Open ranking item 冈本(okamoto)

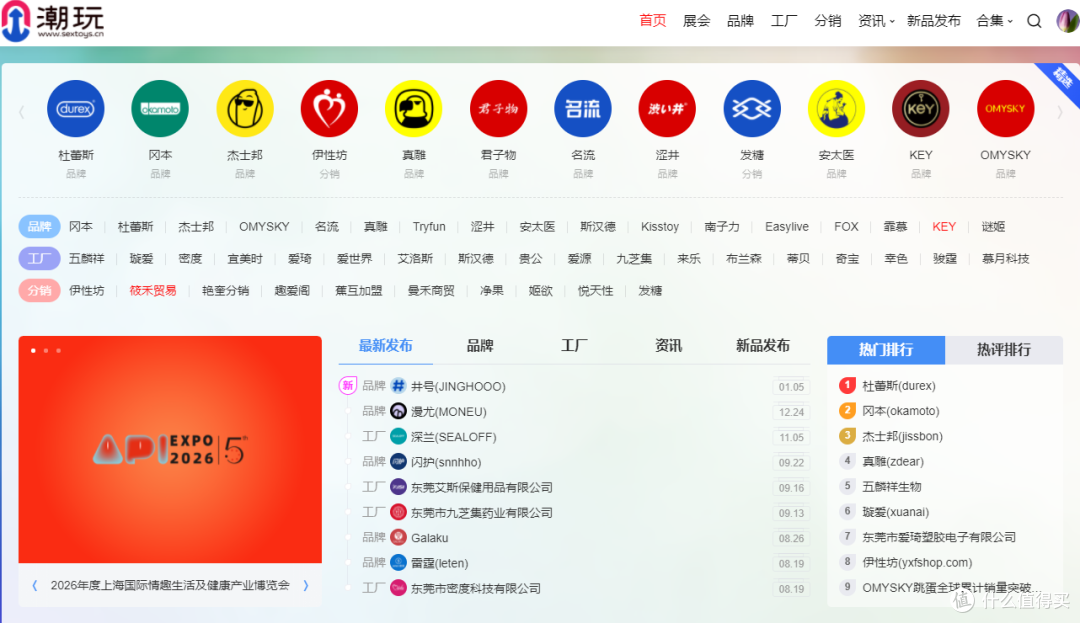pyautogui.click(x=901, y=411)
